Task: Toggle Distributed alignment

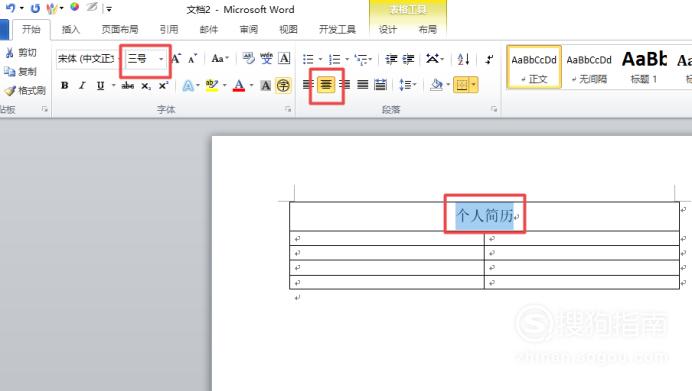Action: 380,84
